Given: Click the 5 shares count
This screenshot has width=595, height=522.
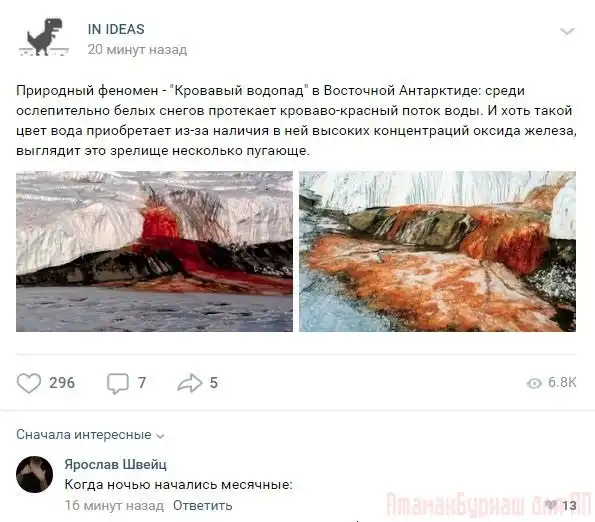Looking at the screenshot, I should point(214,383).
